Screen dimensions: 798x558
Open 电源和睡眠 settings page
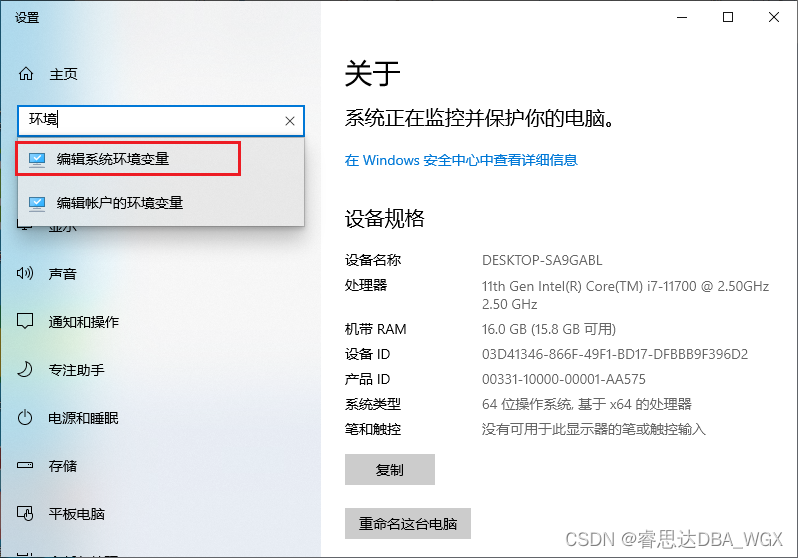click(x=83, y=418)
